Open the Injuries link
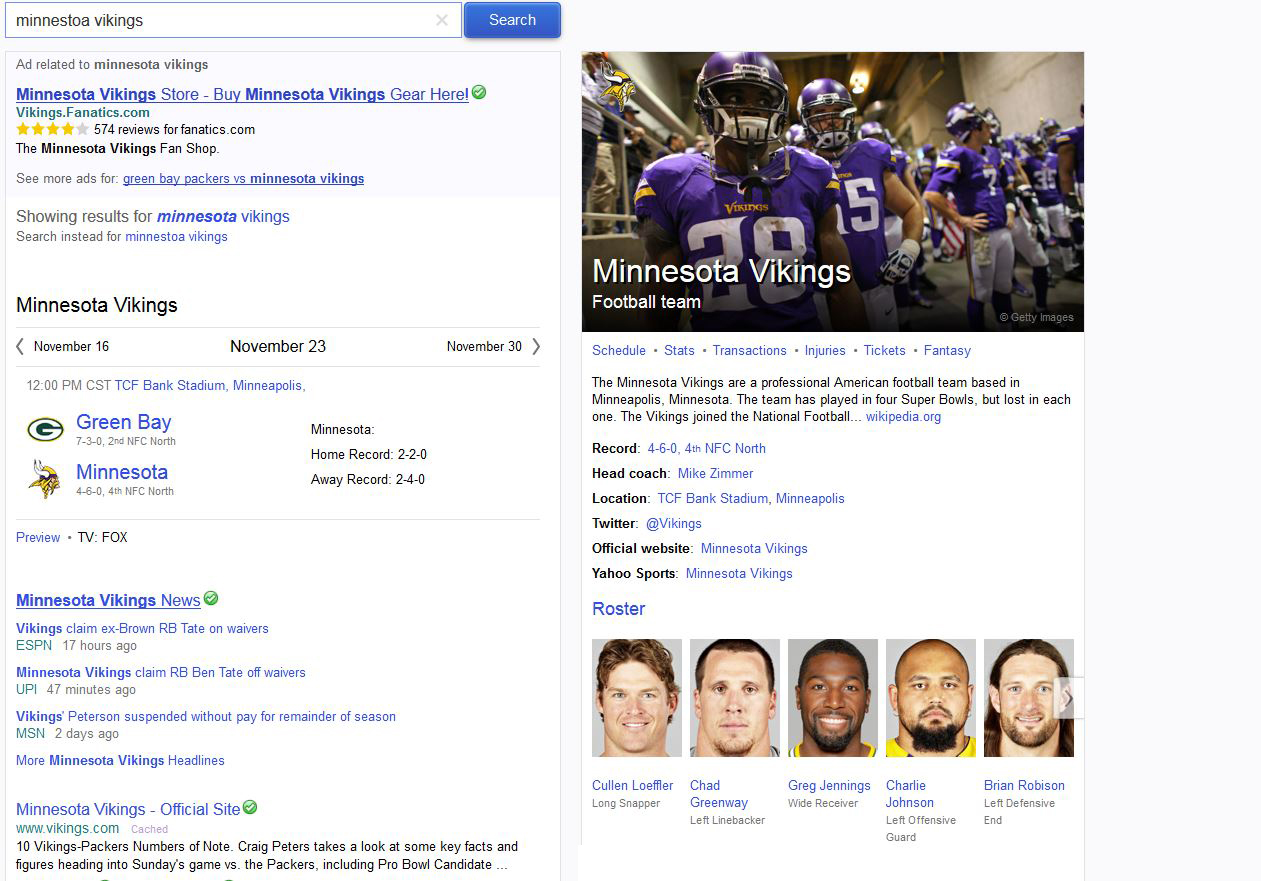The height and width of the screenshot is (881, 1261). [x=825, y=351]
